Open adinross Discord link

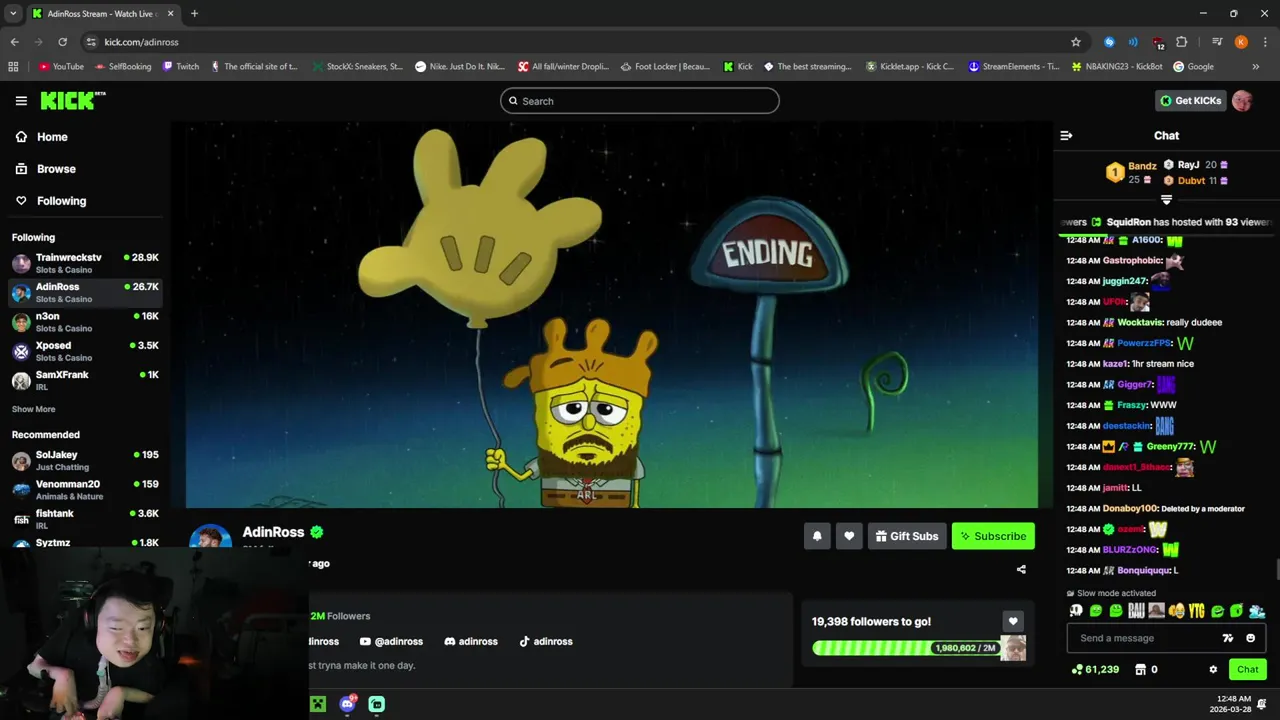pyautogui.click(x=471, y=642)
